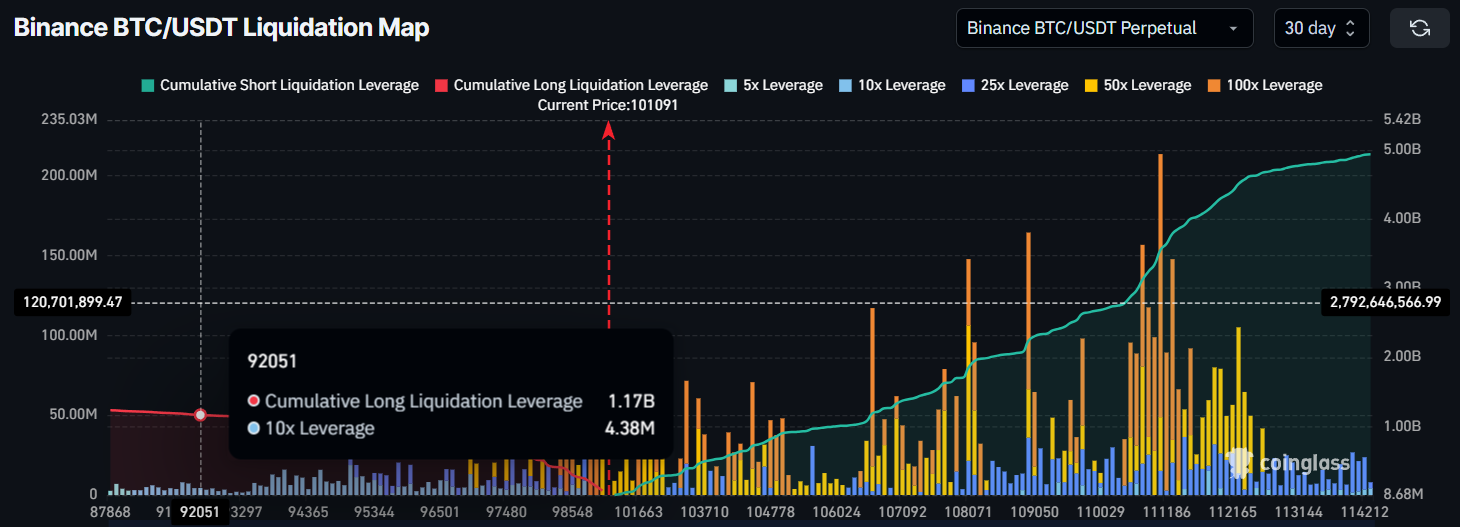Click the refresh chart icon button

pyautogui.click(x=1419, y=28)
